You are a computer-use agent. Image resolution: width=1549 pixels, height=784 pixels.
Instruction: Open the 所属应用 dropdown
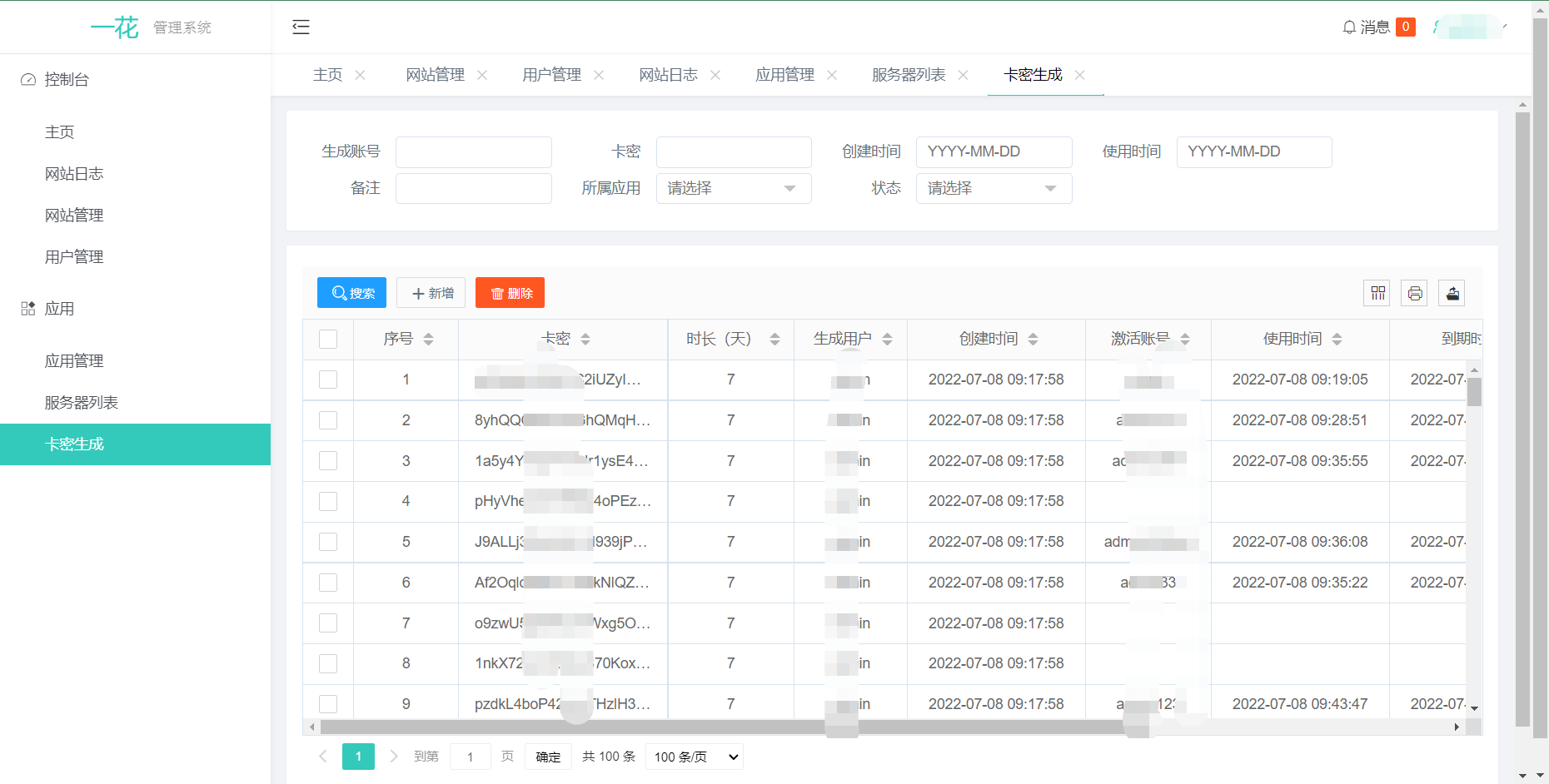[x=733, y=188]
